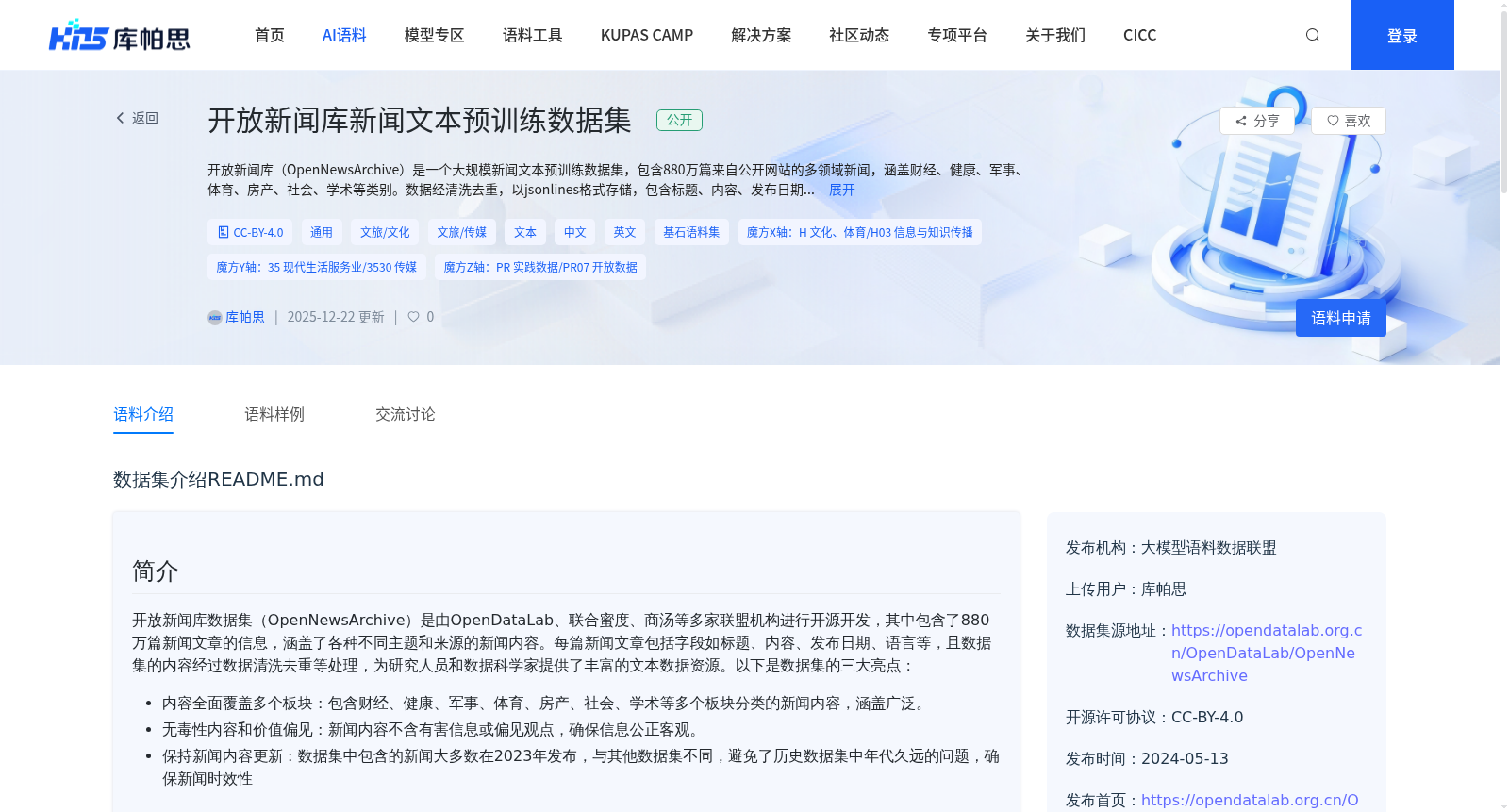The image size is (1509, 812).
Task: Click the 英文 tag
Action: point(624,232)
